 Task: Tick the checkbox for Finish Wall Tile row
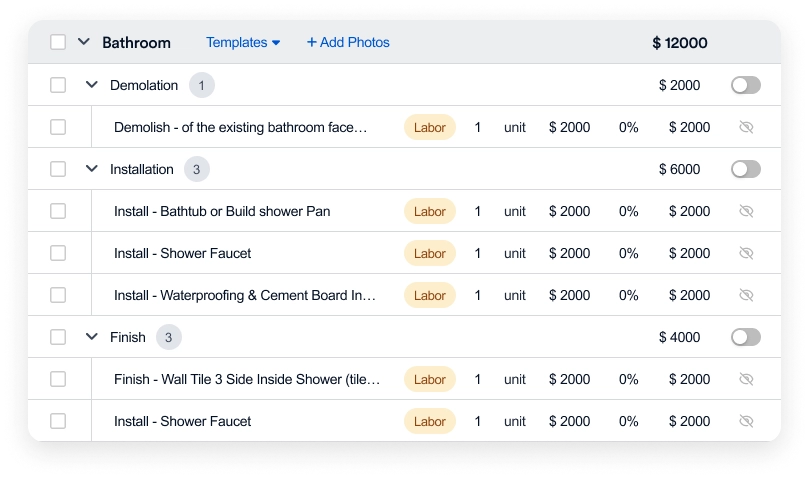(58, 379)
